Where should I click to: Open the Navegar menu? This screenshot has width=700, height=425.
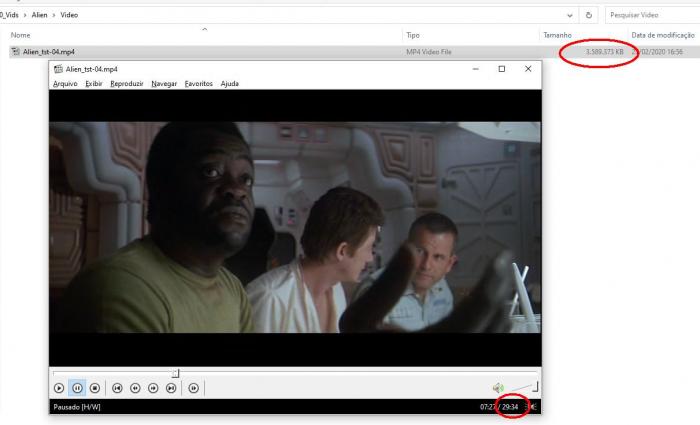[x=164, y=84]
